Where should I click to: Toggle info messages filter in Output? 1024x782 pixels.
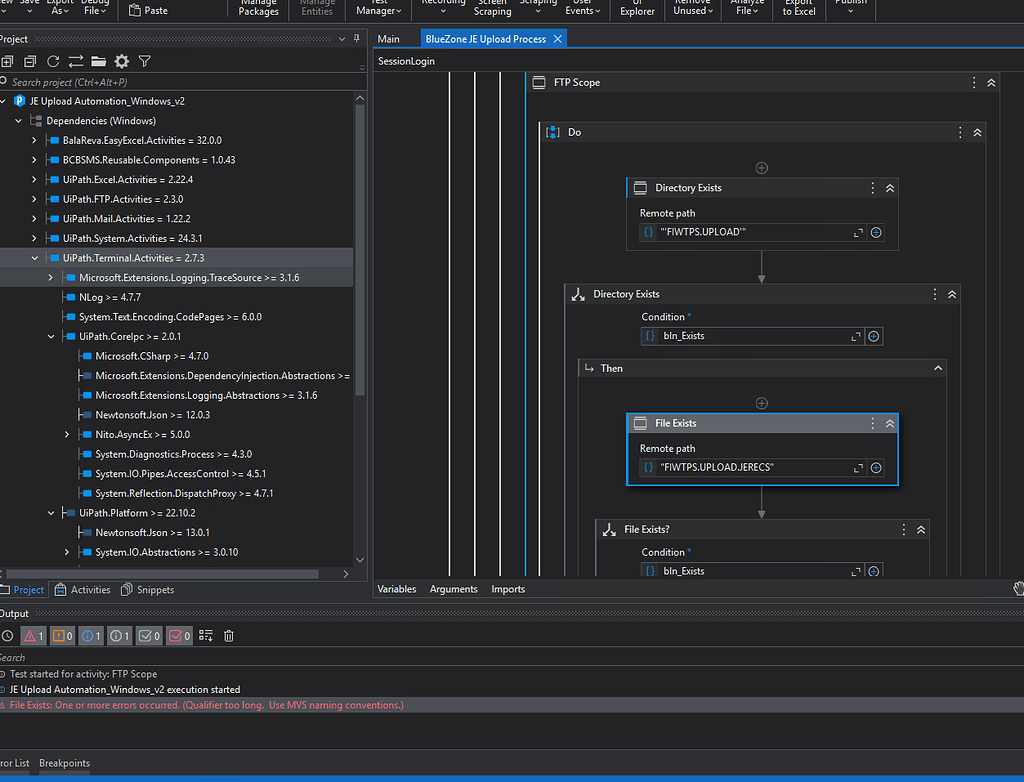click(91, 635)
